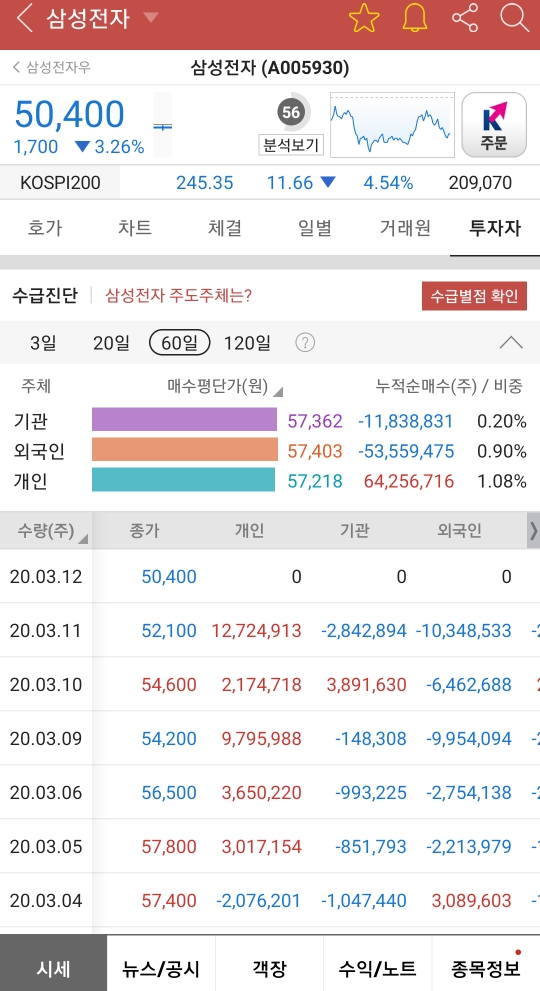Open the 삼성전자 주도주체는? link

tap(178, 295)
